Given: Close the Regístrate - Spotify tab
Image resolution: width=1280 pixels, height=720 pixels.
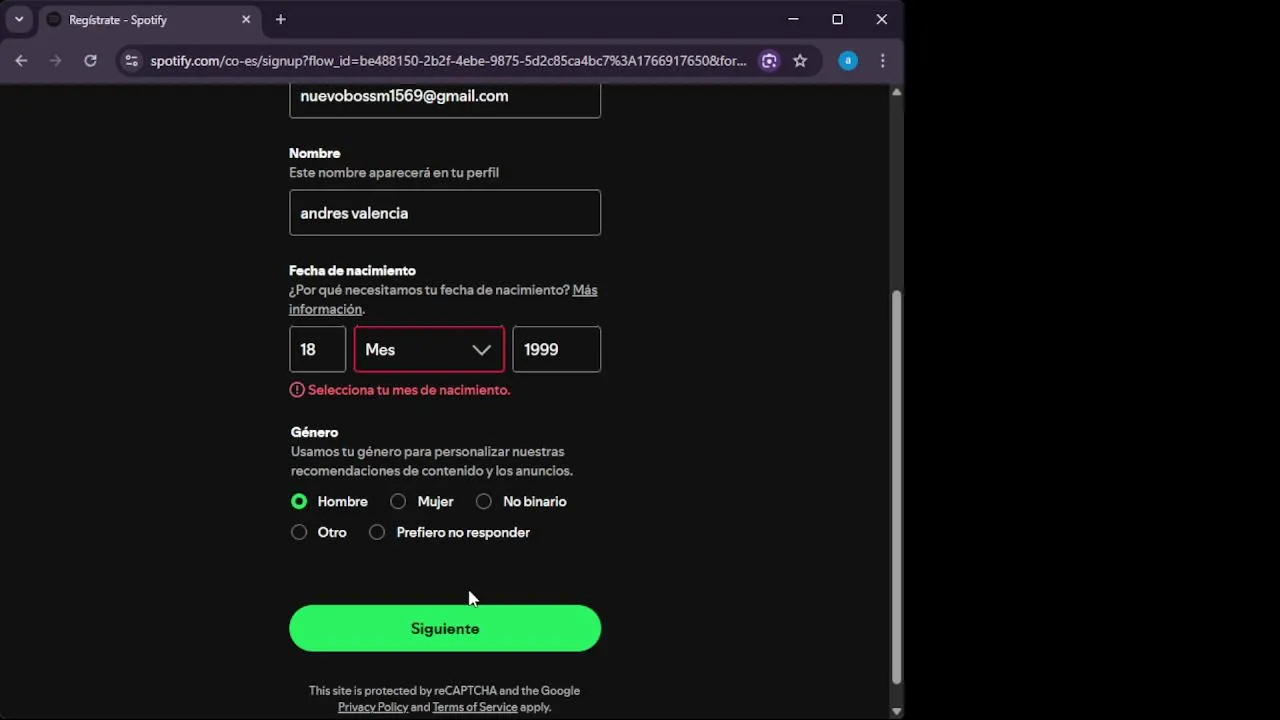Looking at the screenshot, I should pyautogui.click(x=246, y=19).
